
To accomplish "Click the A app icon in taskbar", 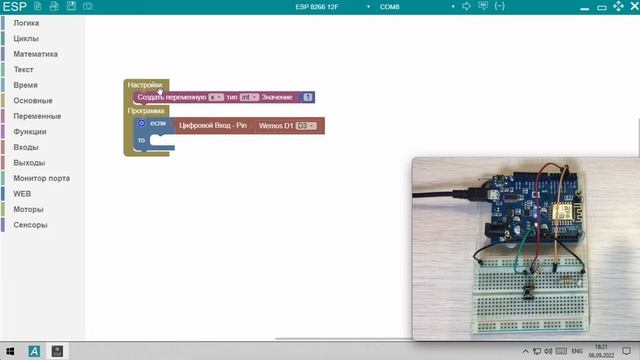I will click(x=34, y=351).
